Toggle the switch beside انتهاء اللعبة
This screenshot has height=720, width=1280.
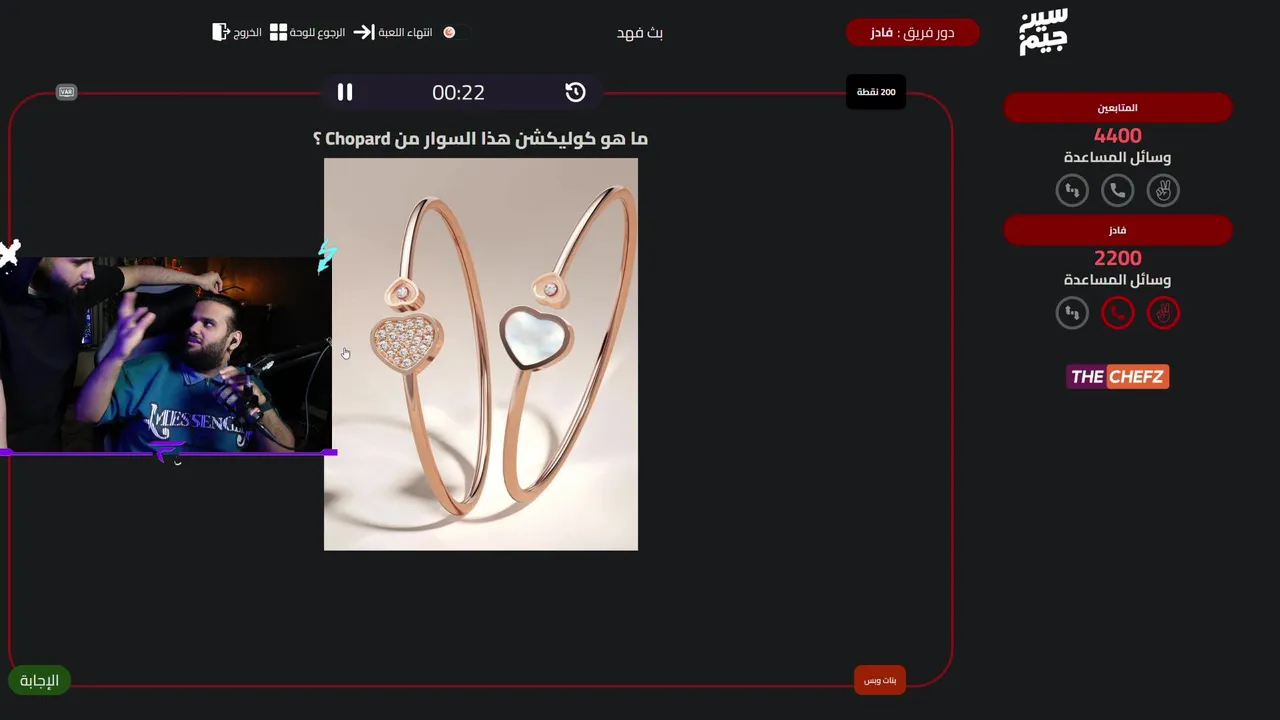[x=455, y=32]
